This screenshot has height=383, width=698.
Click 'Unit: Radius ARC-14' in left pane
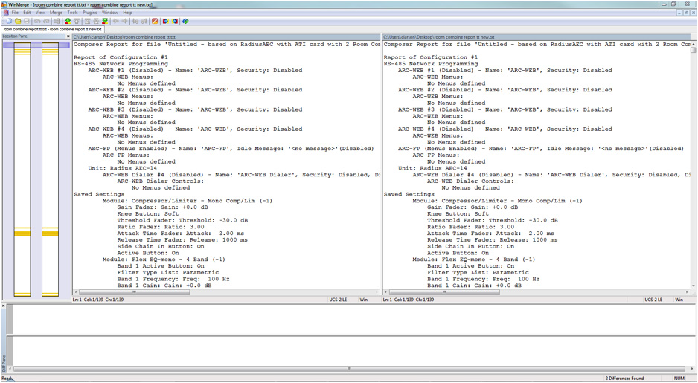122,168
